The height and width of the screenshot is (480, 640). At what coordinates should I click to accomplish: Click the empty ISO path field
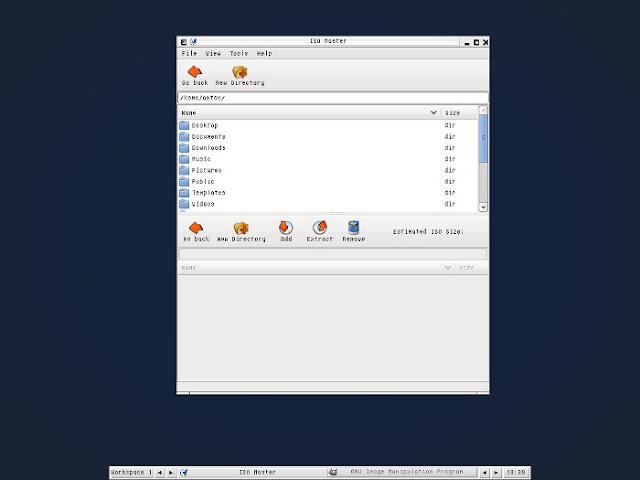(333, 254)
